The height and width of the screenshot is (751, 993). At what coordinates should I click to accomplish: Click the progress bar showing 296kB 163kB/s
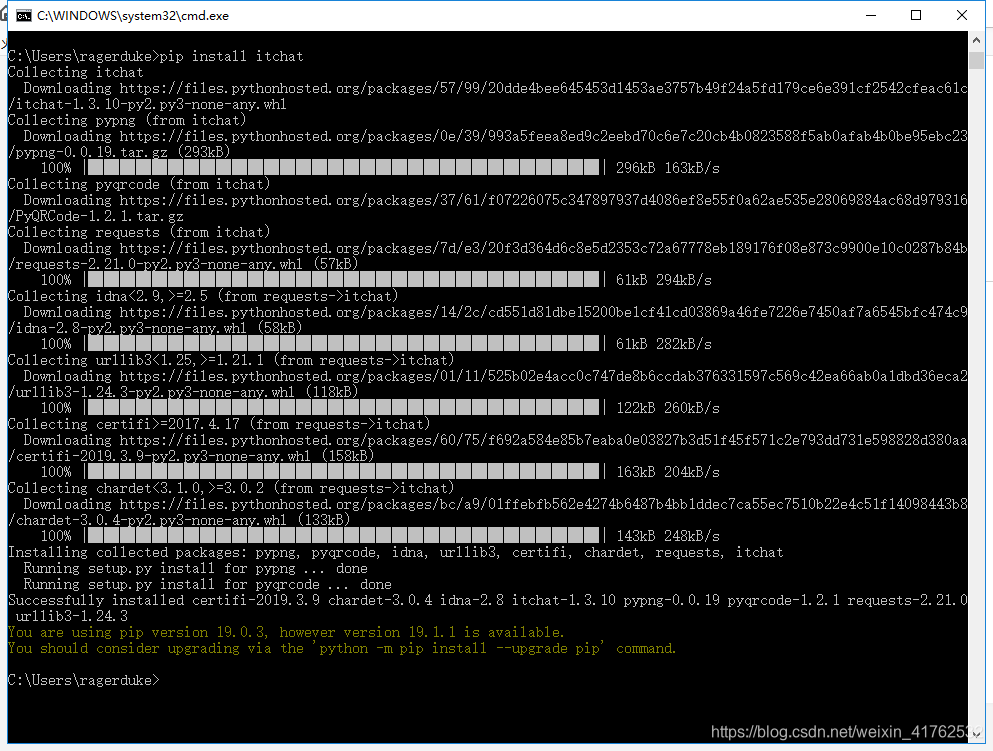click(x=343, y=168)
